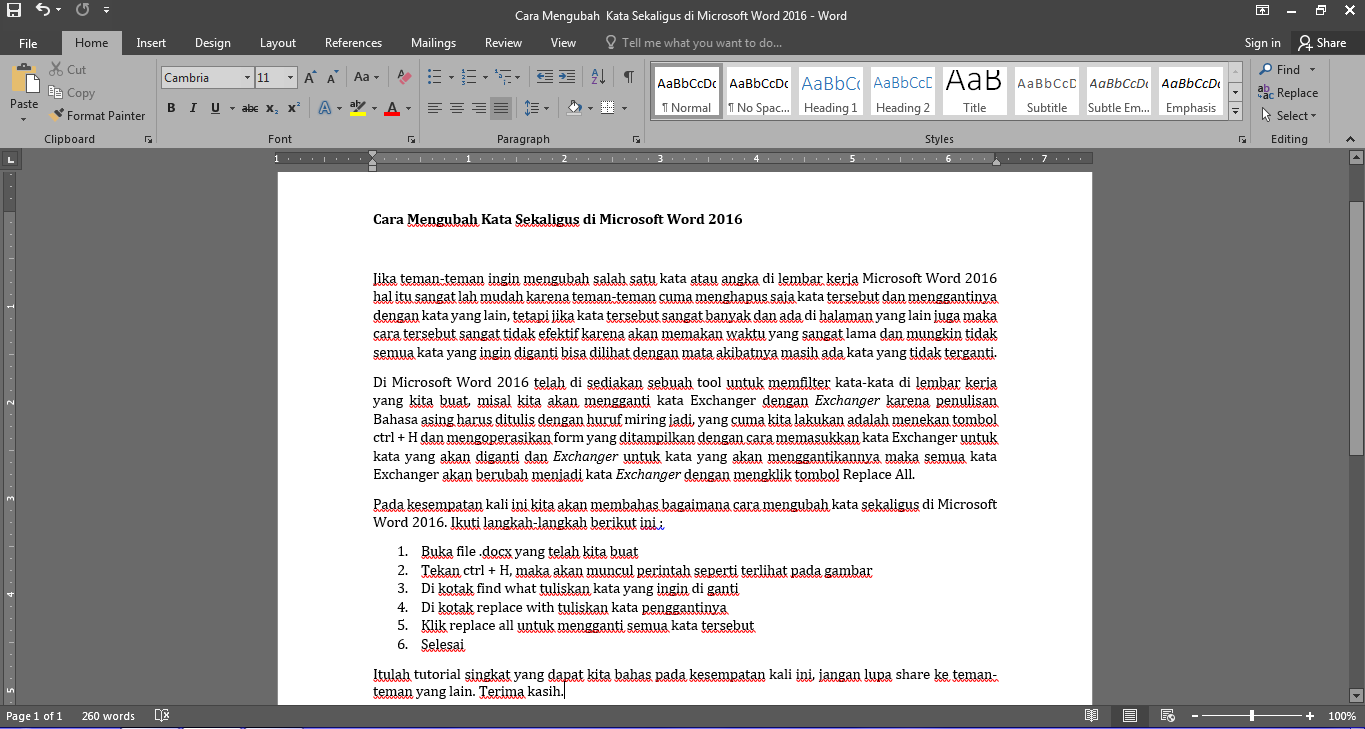Click Increase Font Size icon
This screenshot has width=1365, height=729.
310,77
